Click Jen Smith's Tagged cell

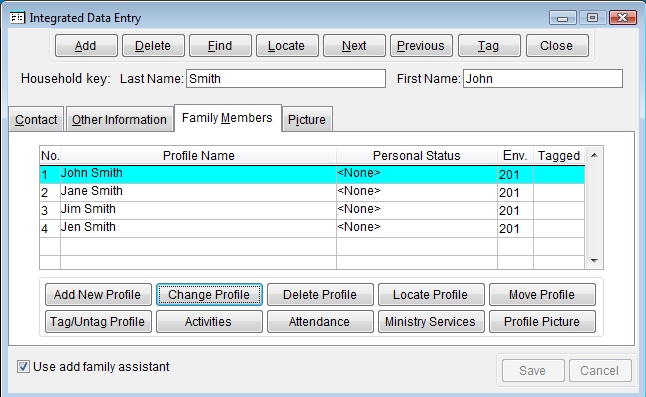[559, 228]
